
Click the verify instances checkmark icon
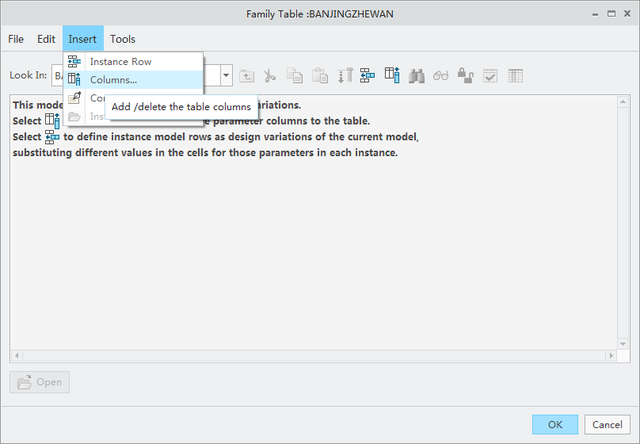490,76
